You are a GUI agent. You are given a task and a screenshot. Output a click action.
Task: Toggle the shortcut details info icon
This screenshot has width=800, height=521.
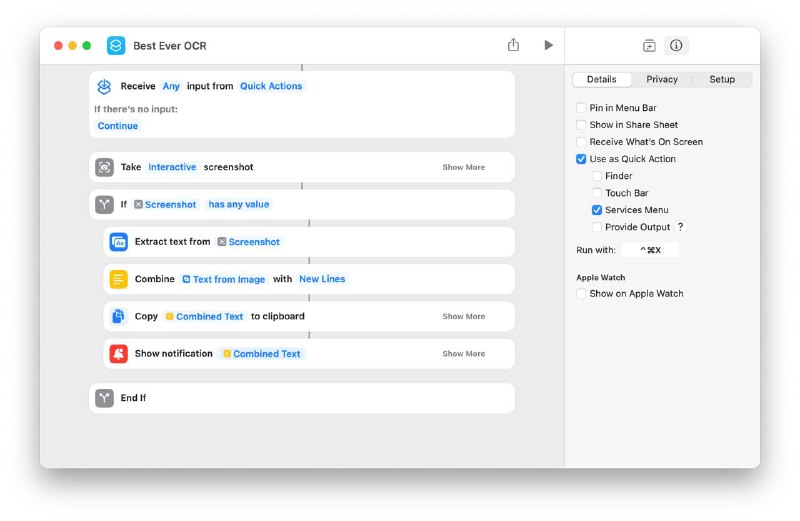tap(676, 45)
